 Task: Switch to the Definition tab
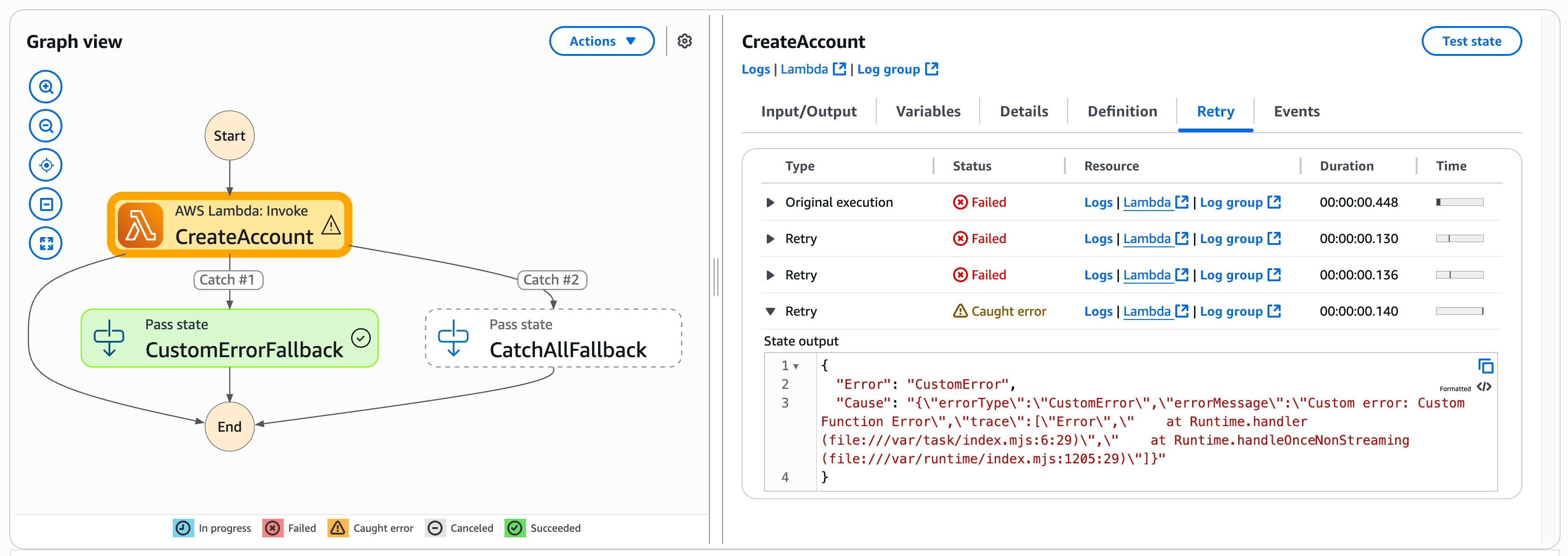click(x=1123, y=111)
